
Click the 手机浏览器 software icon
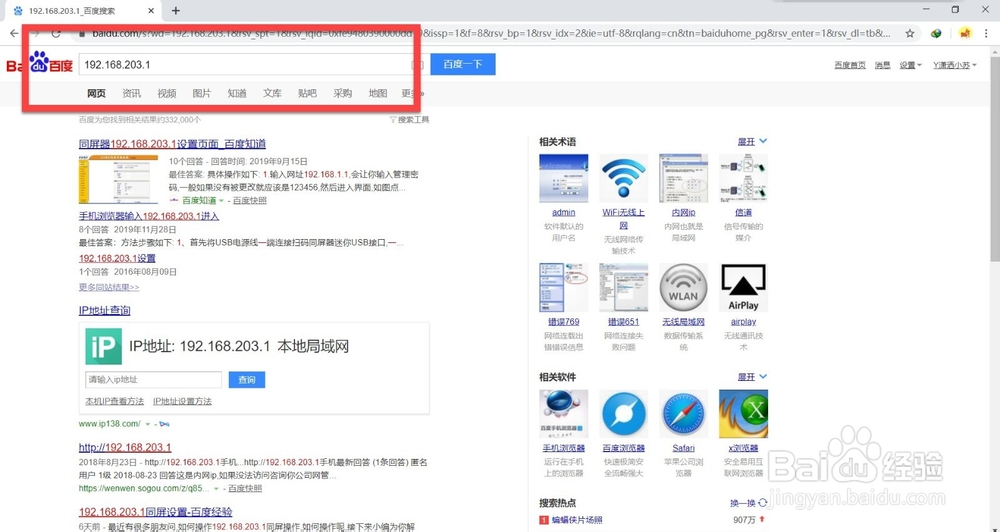click(563, 414)
